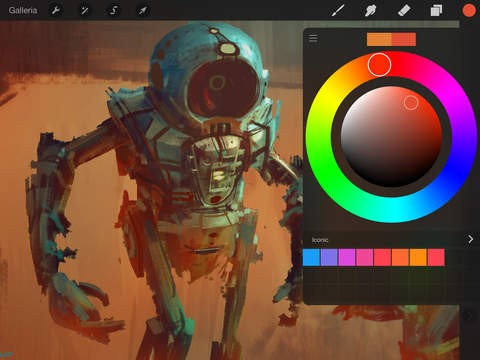Image resolution: width=480 pixels, height=360 pixels.
Task: Open the Adjustments magic wand menu
Action: coord(85,10)
